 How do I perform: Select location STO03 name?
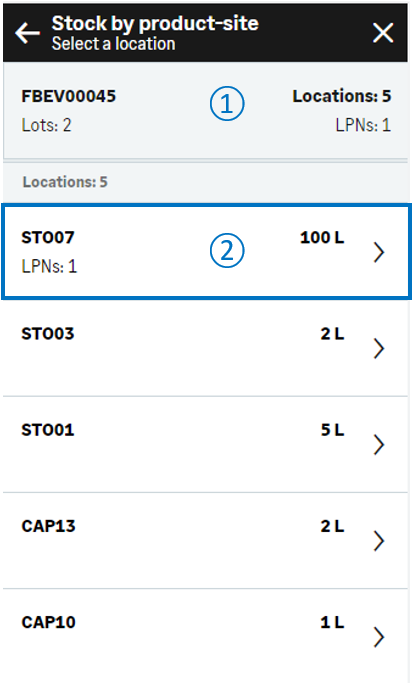pos(48,334)
